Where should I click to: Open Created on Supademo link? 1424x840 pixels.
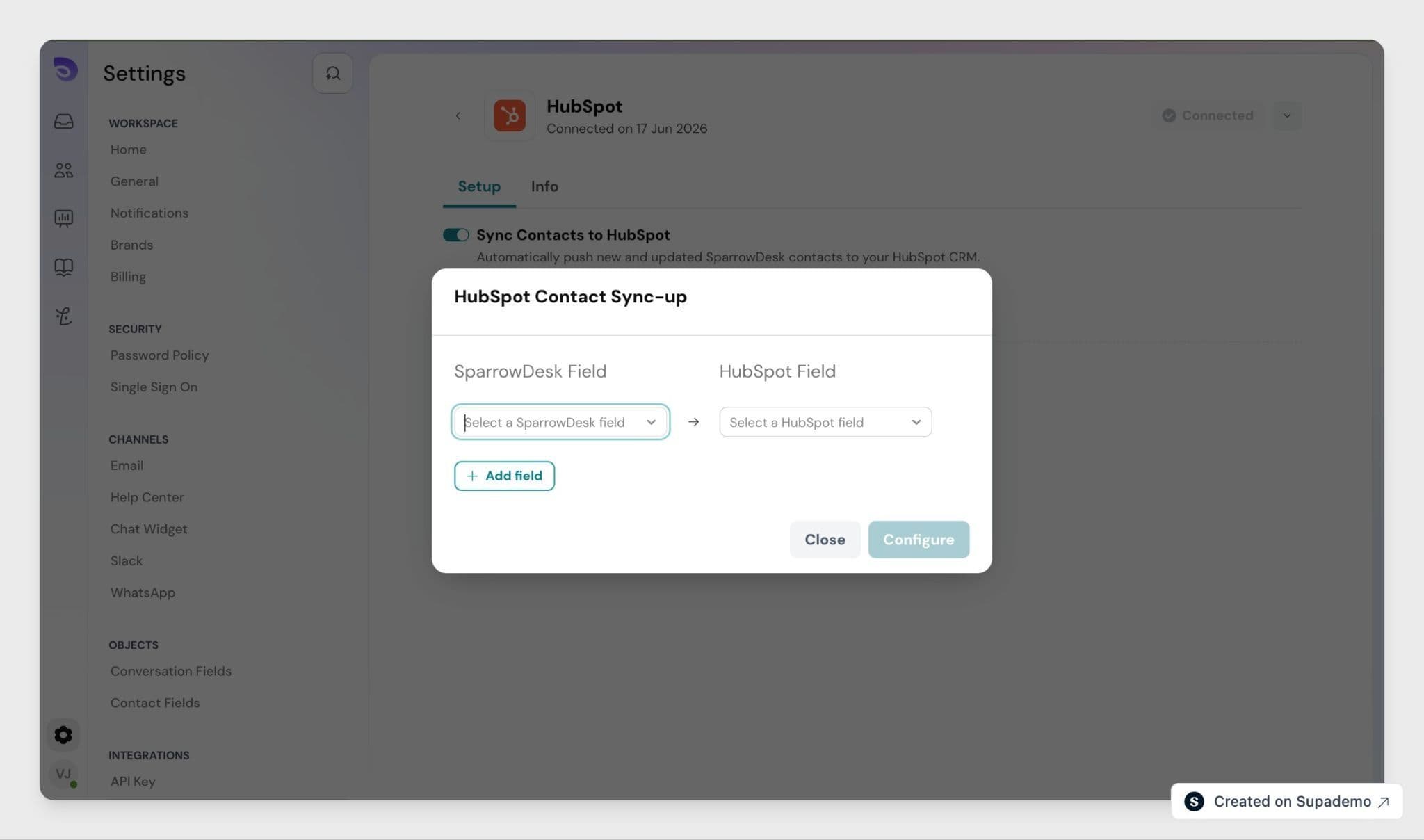1286,802
